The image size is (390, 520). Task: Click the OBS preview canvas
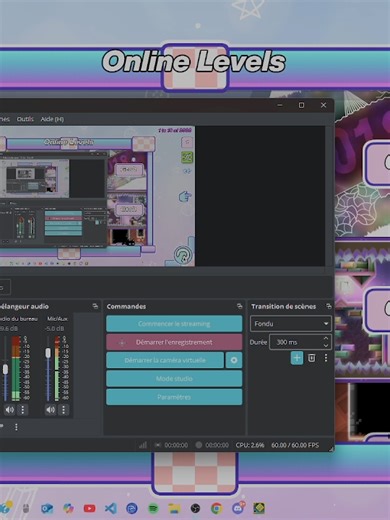click(x=97, y=196)
